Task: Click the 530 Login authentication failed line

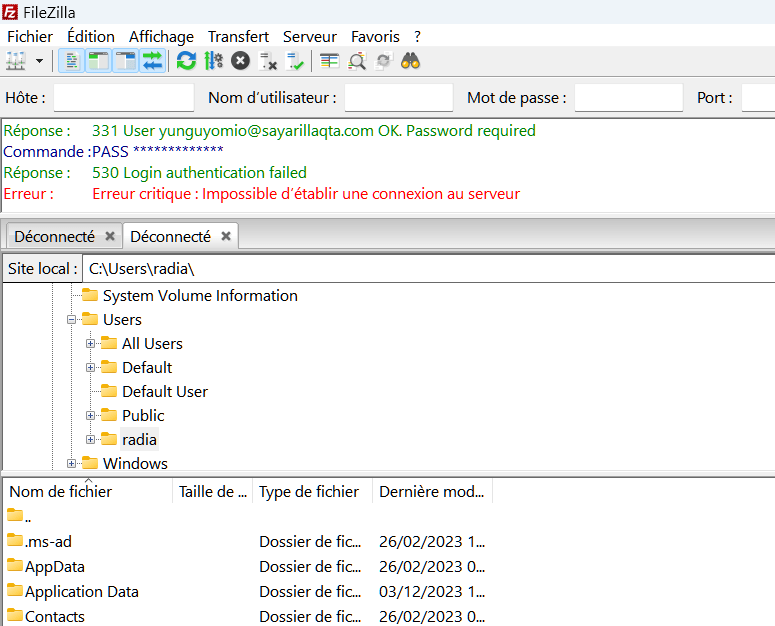Action: pos(199,173)
